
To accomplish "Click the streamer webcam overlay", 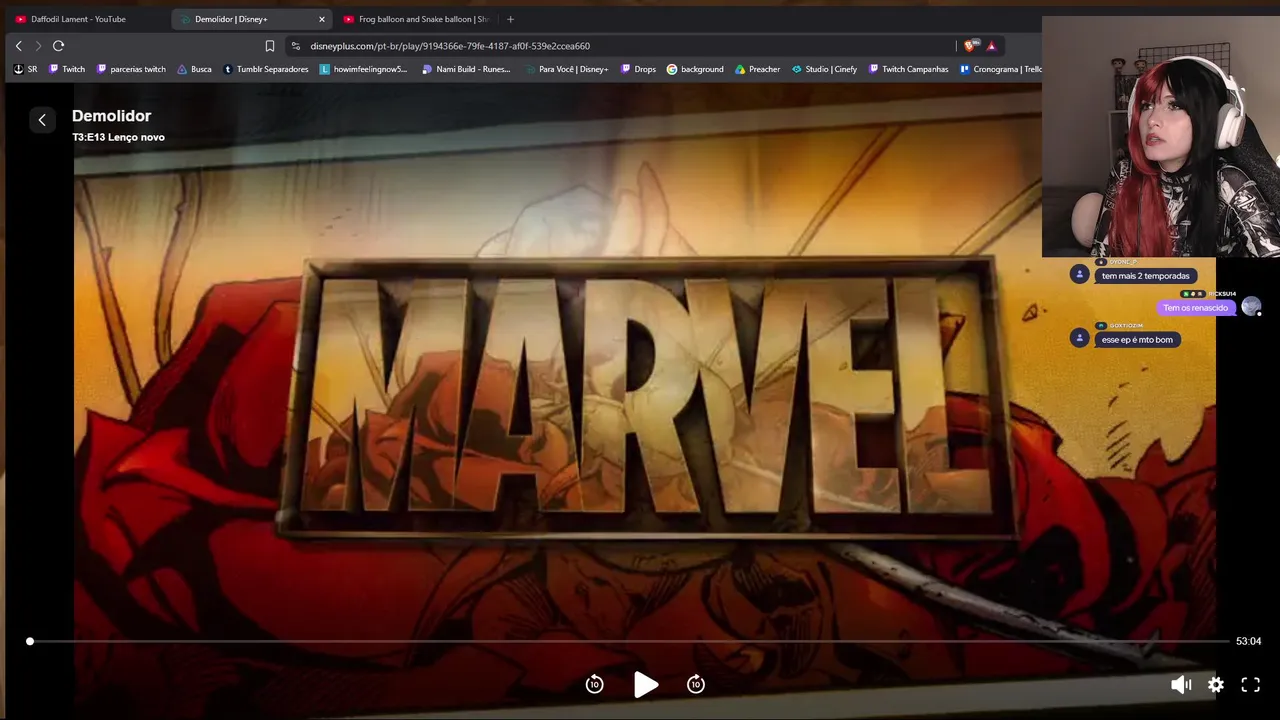I will pyautogui.click(x=1161, y=137).
